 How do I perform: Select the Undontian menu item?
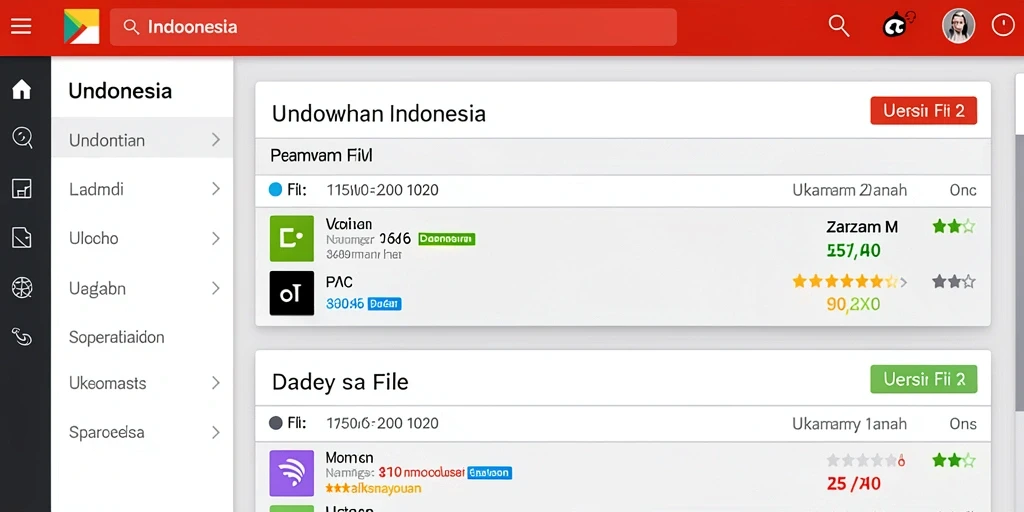click(142, 140)
